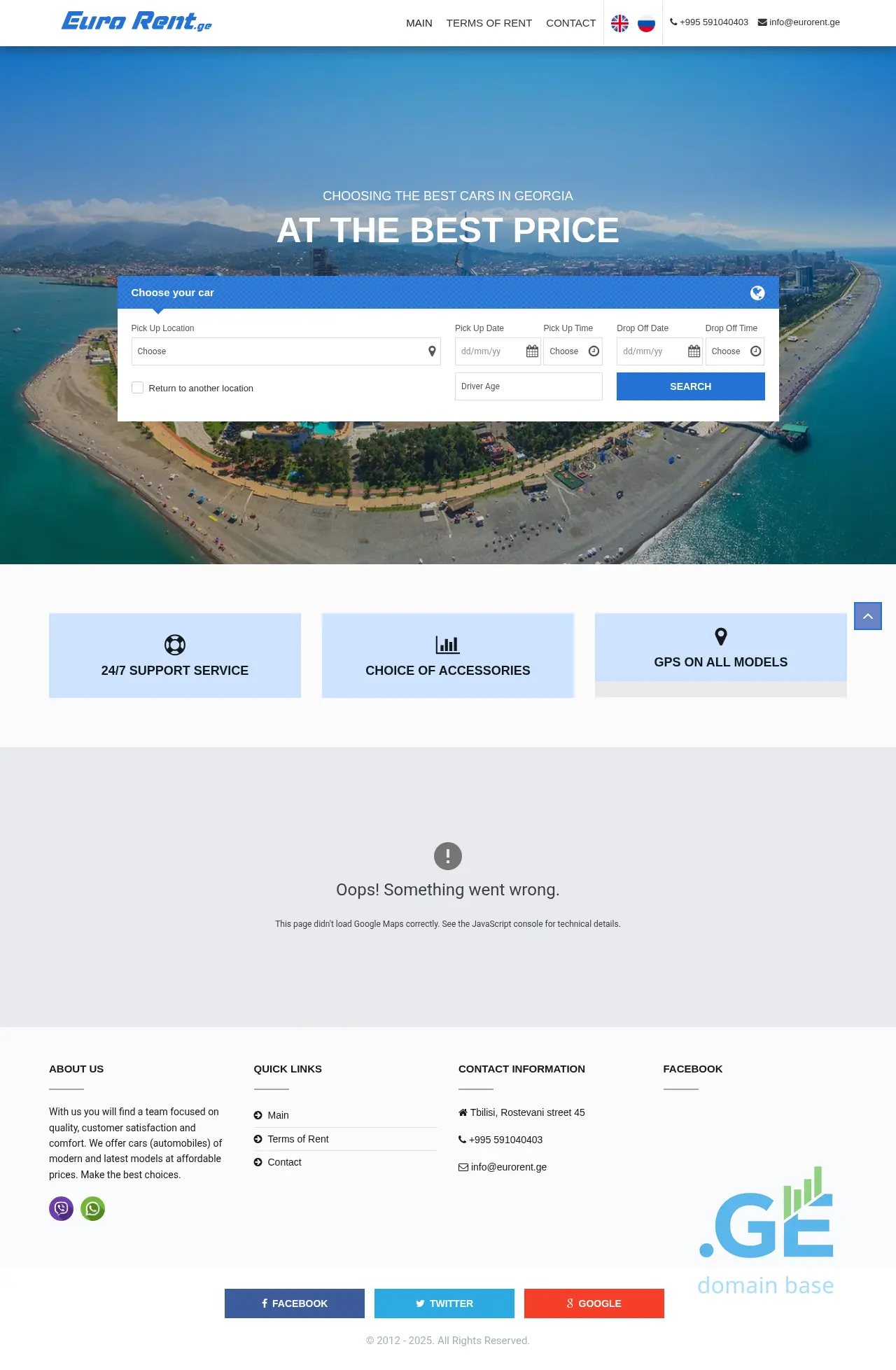Click the Driver Age input field
Image resolution: width=896 pixels, height=1370 pixels.
pyautogui.click(x=528, y=386)
